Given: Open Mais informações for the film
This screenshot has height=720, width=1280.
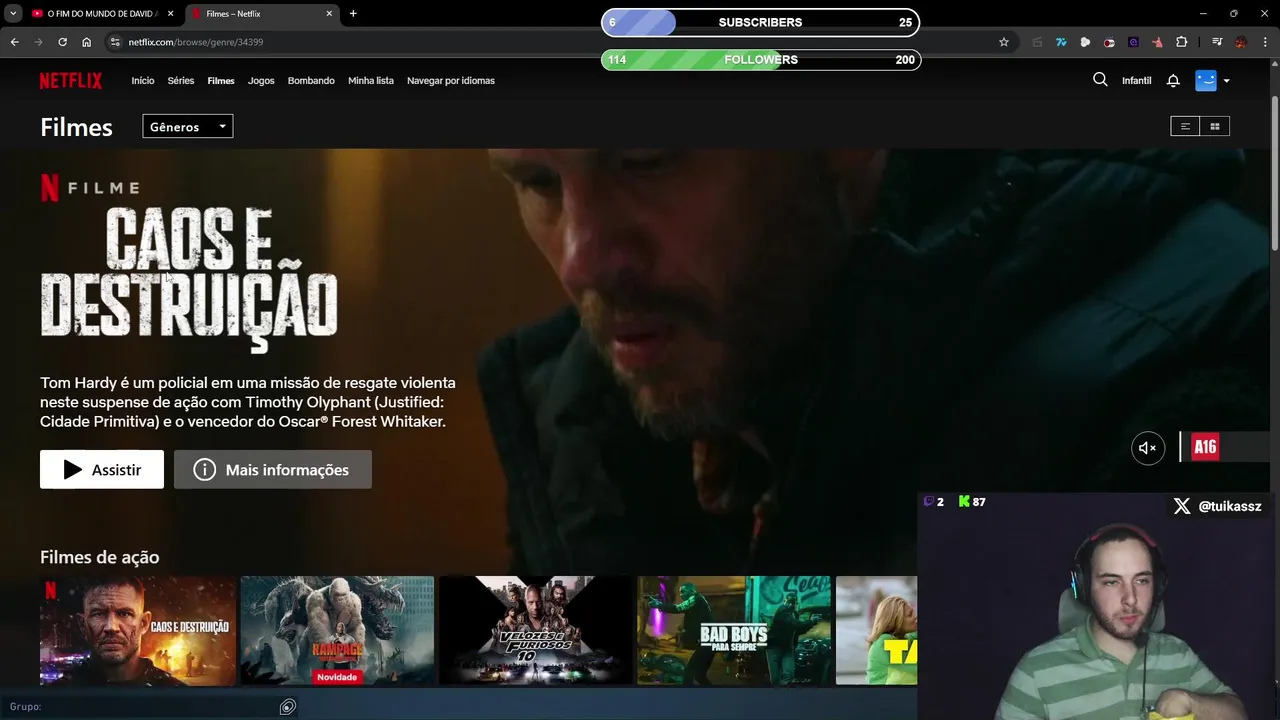Looking at the screenshot, I should tap(273, 470).
